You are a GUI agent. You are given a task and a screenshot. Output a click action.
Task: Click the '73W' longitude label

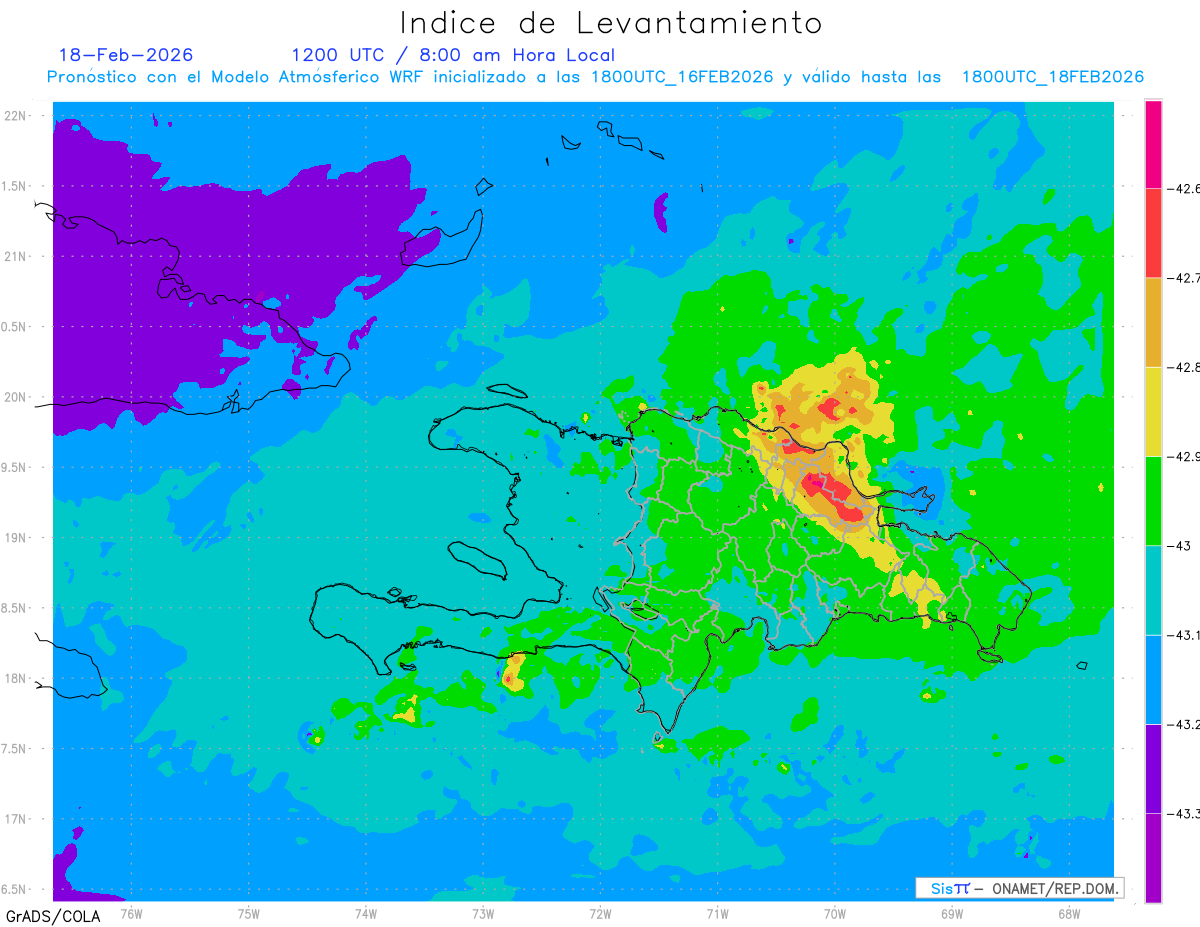point(483,913)
